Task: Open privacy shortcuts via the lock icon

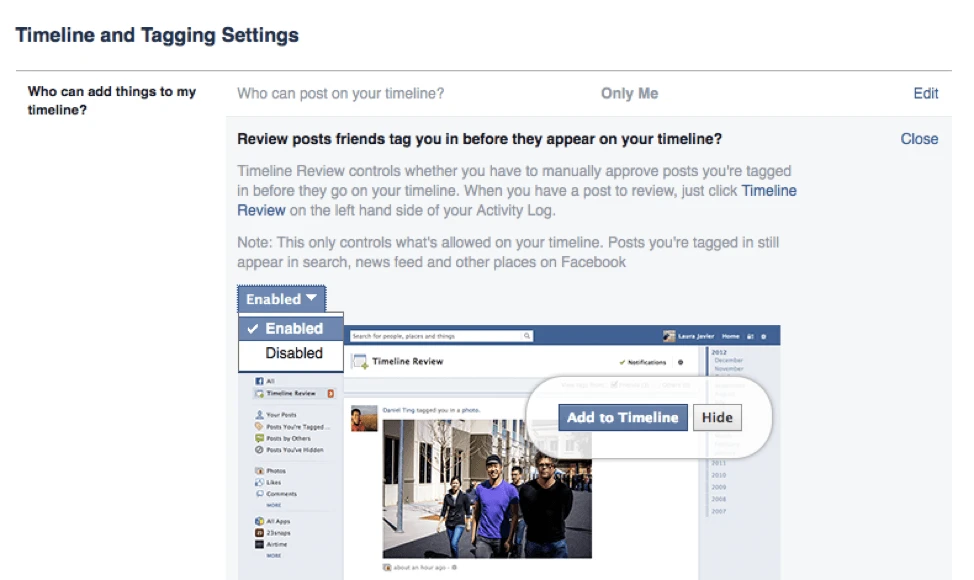Action: tap(751, 337)
